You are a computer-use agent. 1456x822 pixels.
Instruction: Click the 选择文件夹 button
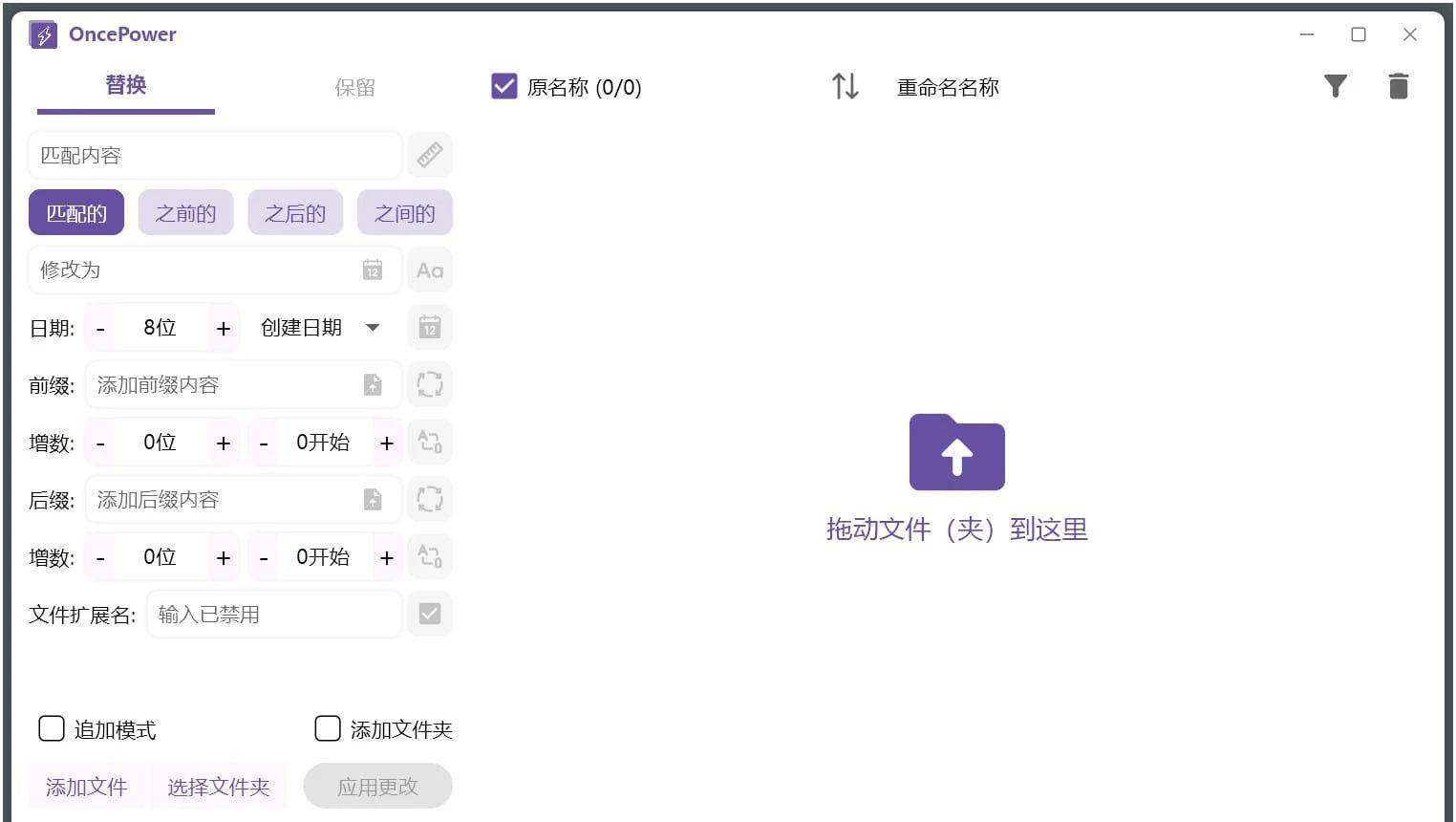219,787
